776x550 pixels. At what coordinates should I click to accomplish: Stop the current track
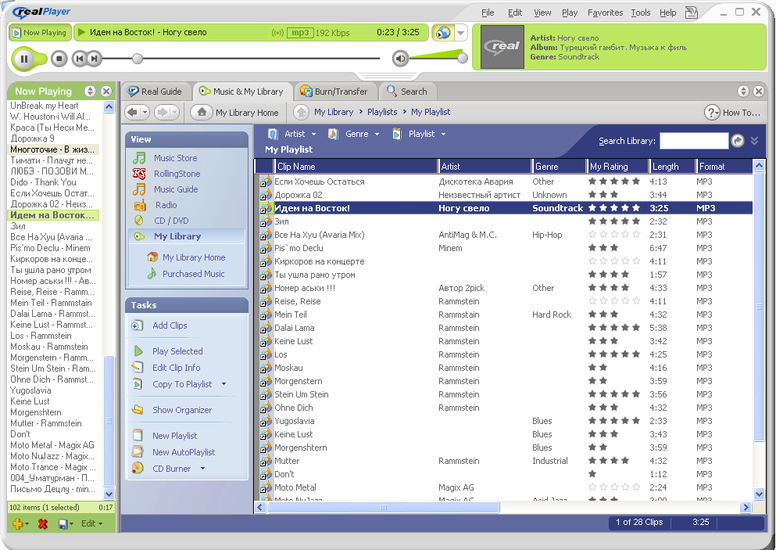[59, 59]
